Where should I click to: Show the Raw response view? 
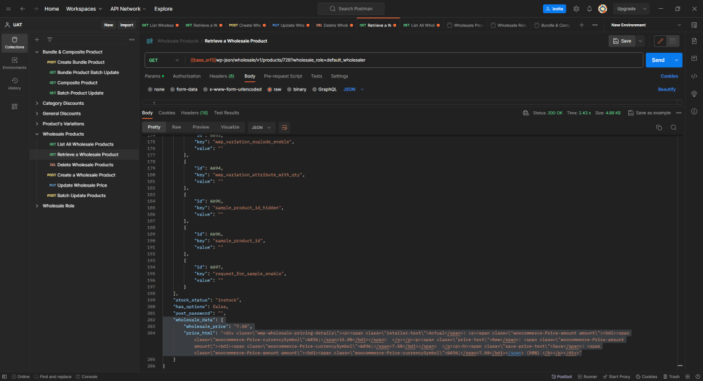(x=177, y=127)
